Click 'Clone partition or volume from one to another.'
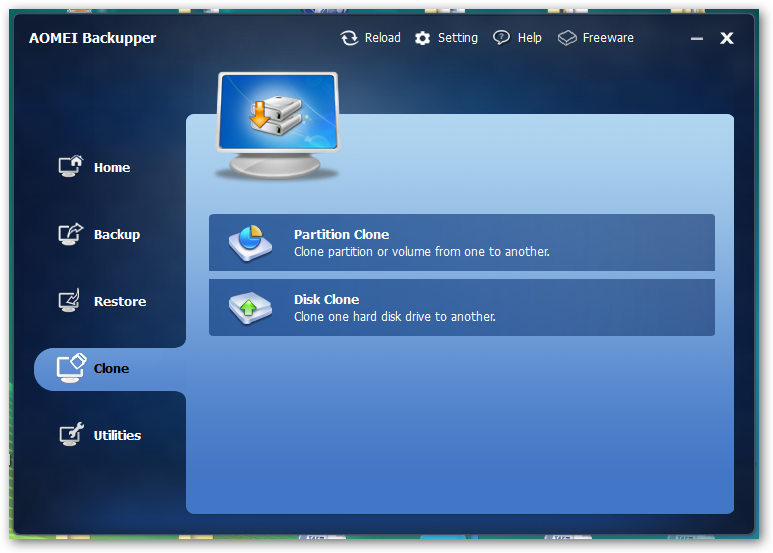The image size is (773, 553). 422,252
